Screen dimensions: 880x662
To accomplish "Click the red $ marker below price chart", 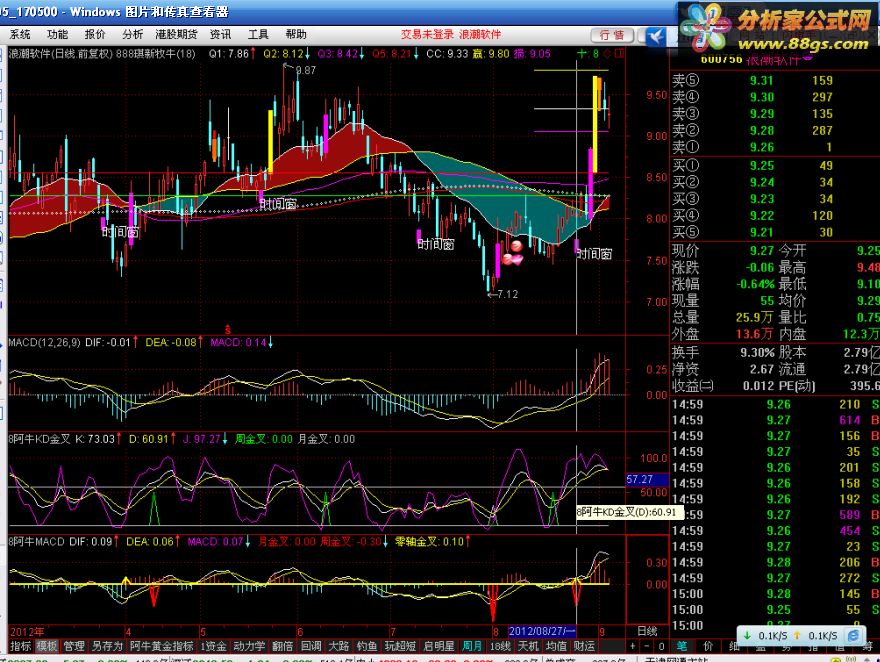I will [x=227, y=330].
